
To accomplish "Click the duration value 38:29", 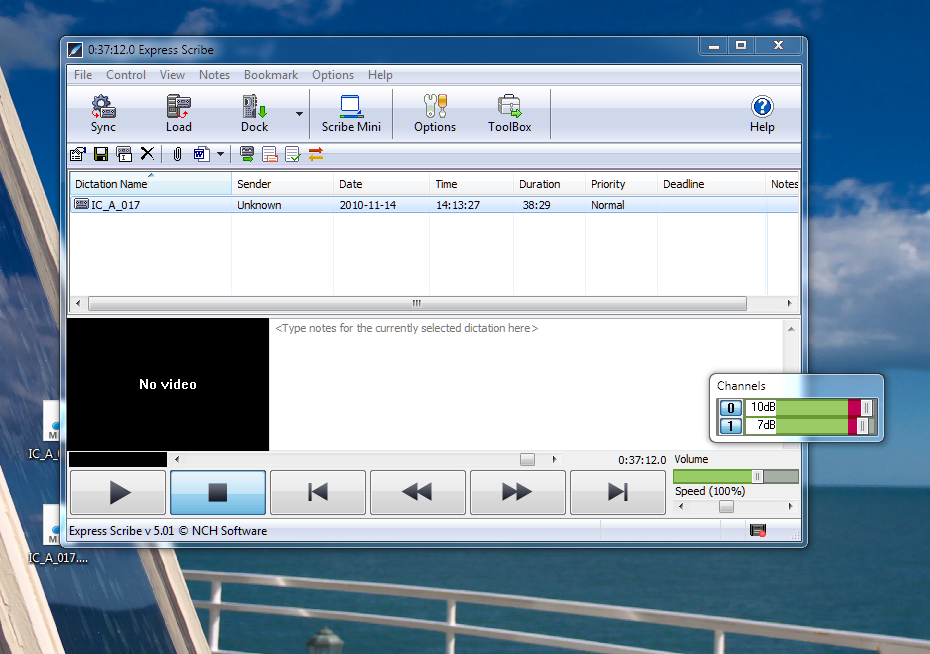I will [x=536, y=205].
